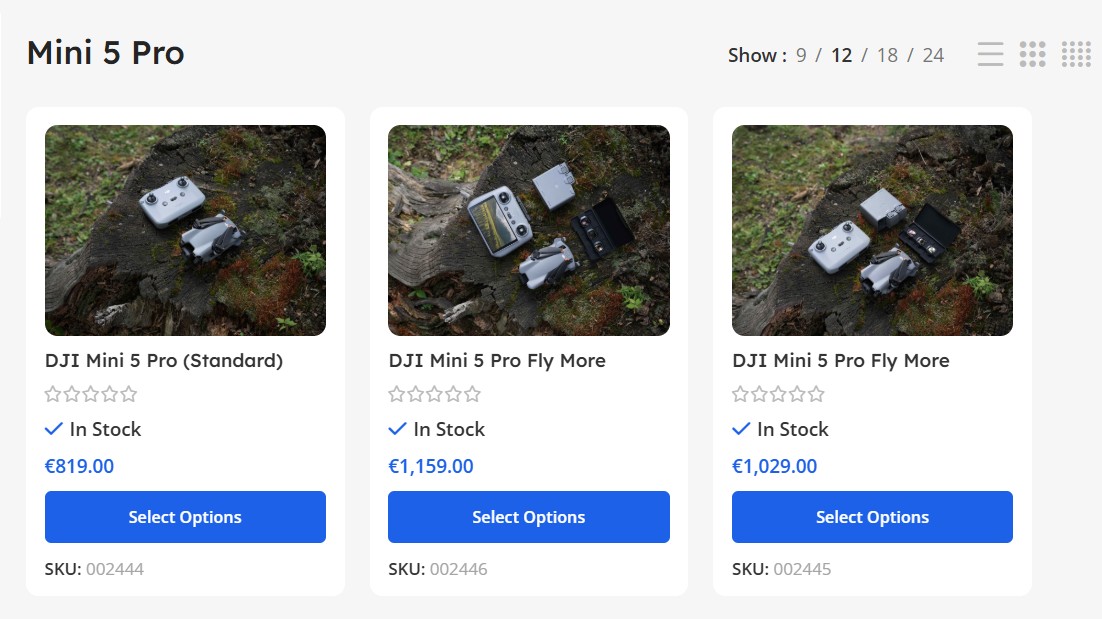1102x619 pixels.
Task: Open the DJI Mini 5 Pro (Standard) title link
Action: [x=164, y=361]
